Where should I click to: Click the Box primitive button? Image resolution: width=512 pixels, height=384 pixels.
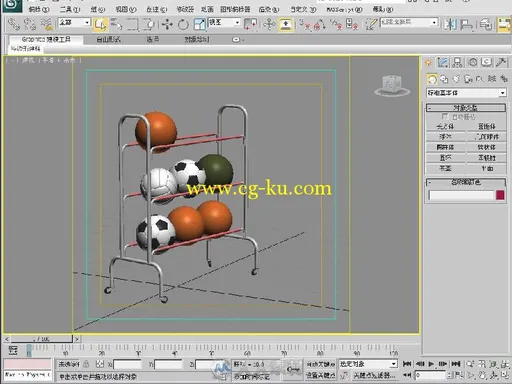point(445,126)
